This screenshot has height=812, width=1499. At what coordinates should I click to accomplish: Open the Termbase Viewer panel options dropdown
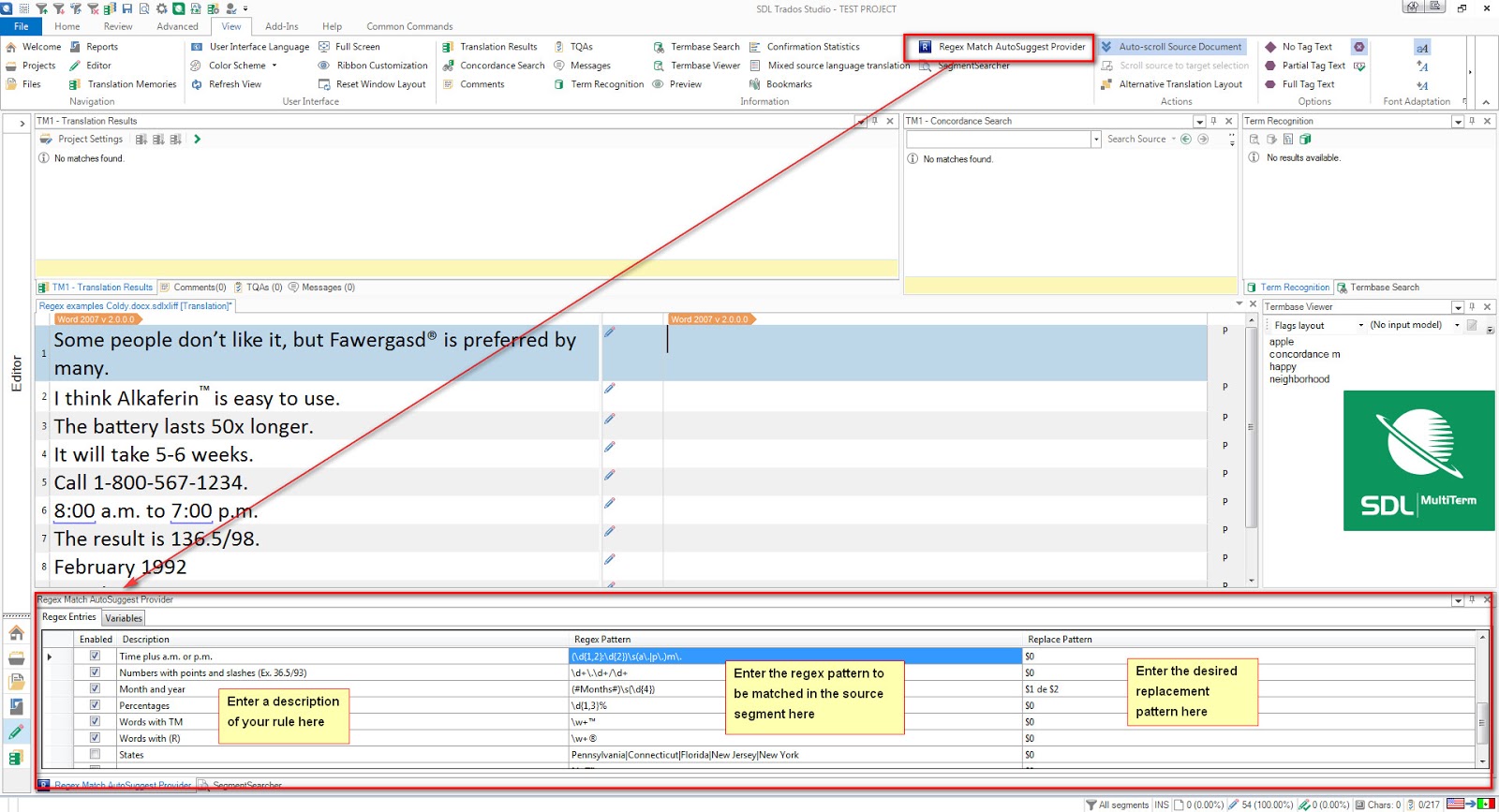tap(1458, 307)
